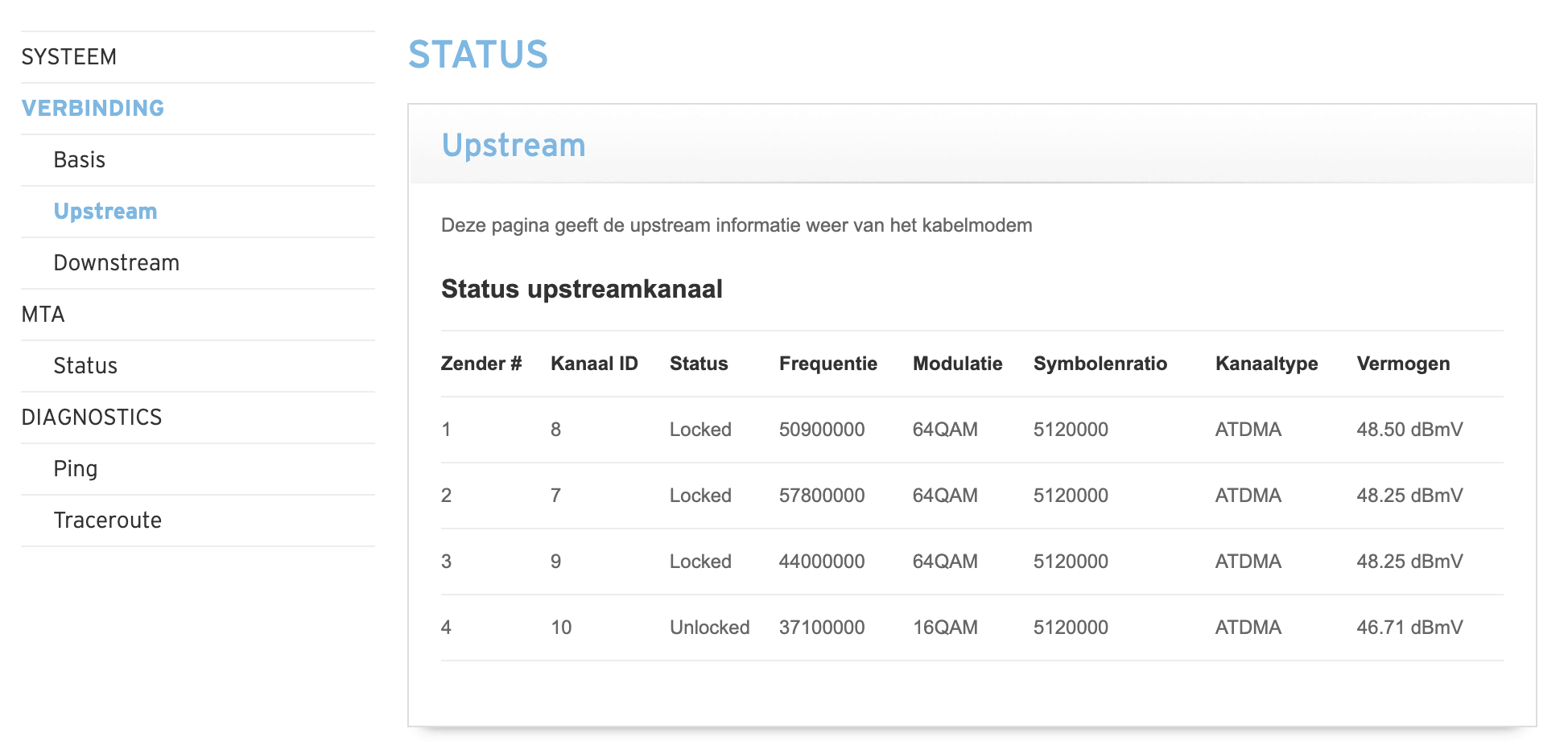Image resolution: width=1568 pixels, height=745 pixels.
Task: Click the Kanaal ID column header
Action: tap(594, 364)
